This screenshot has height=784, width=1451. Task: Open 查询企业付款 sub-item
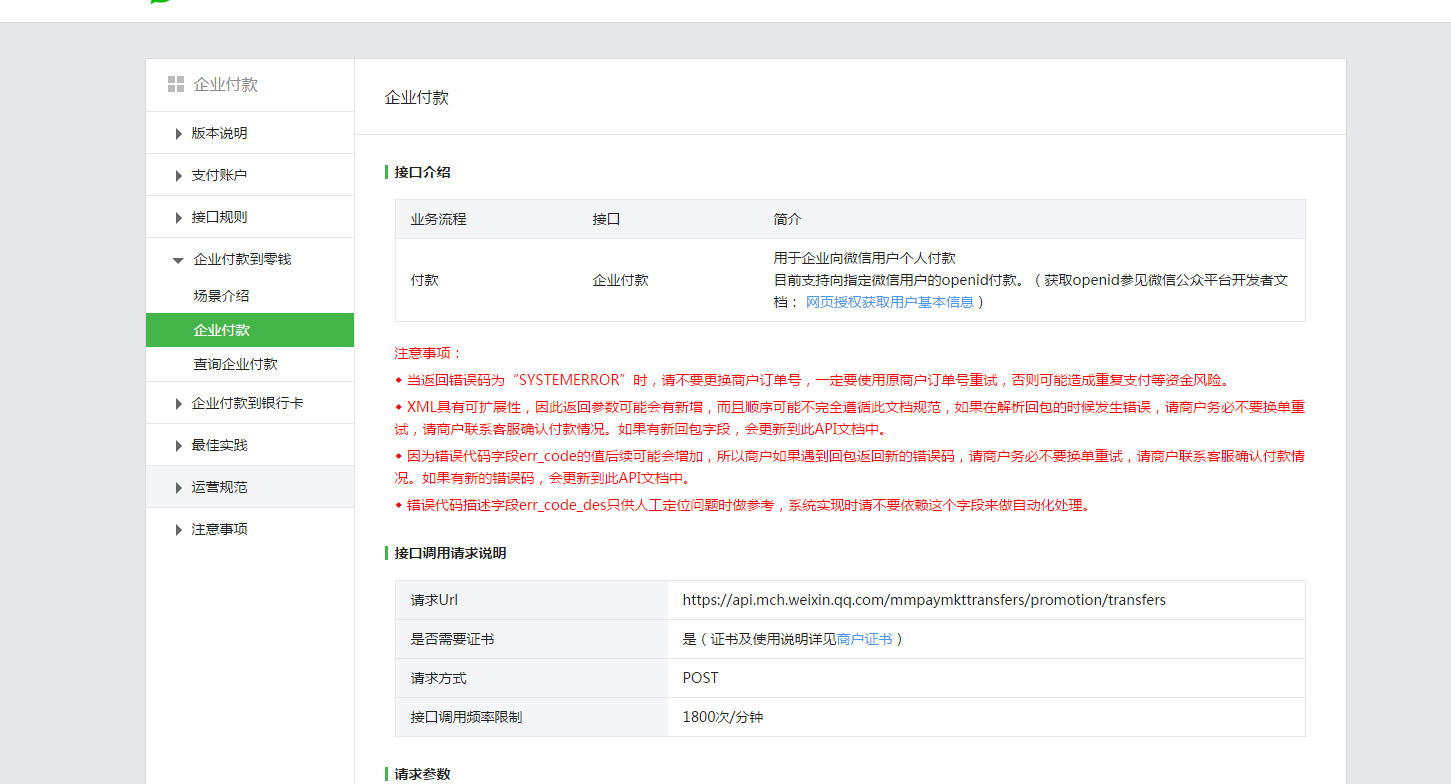pyautogui.click(x=235, y=364)
